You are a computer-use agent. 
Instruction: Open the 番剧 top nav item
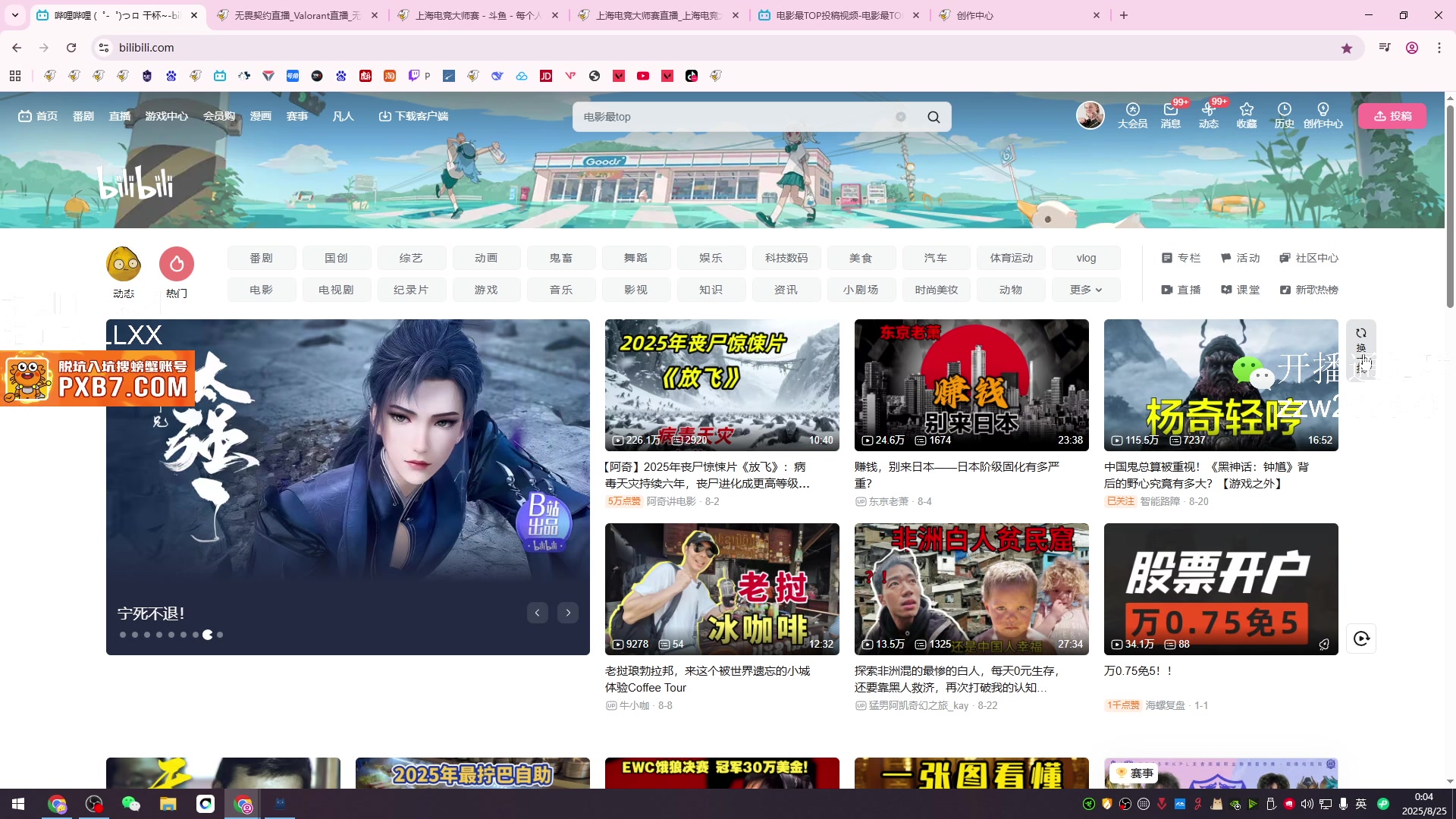coord(83,116)
